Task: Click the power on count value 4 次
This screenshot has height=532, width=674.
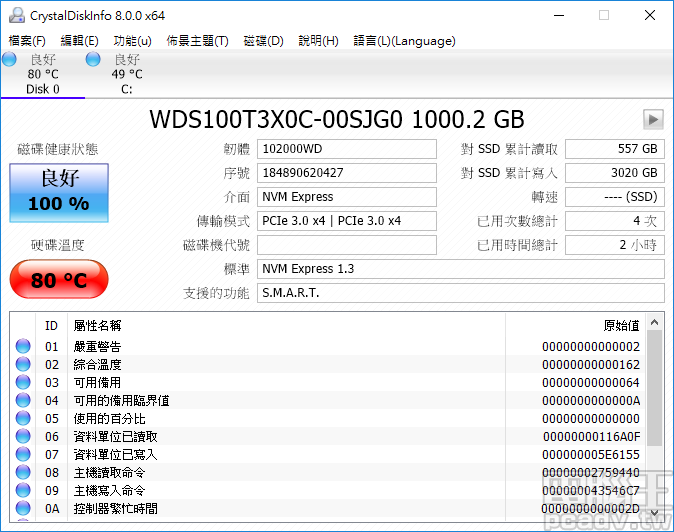Action: [x=615, y=221]
